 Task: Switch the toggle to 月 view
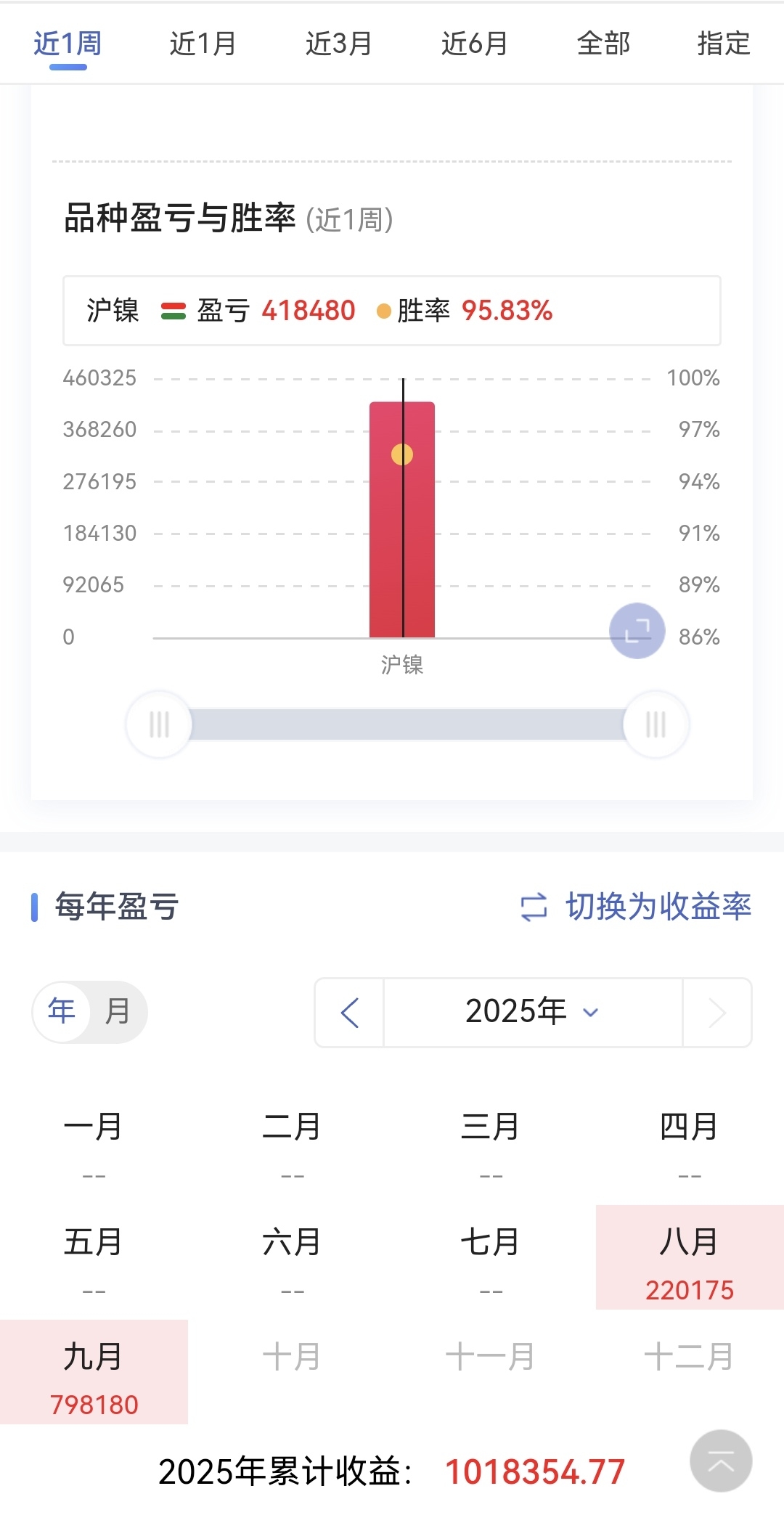point(118,1012)
